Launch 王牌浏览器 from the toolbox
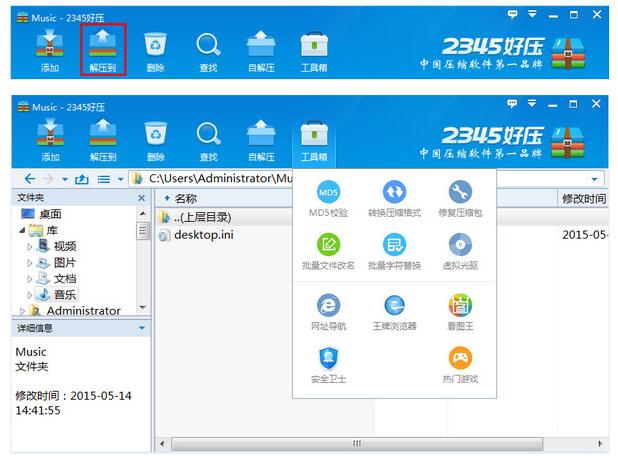 394,312
